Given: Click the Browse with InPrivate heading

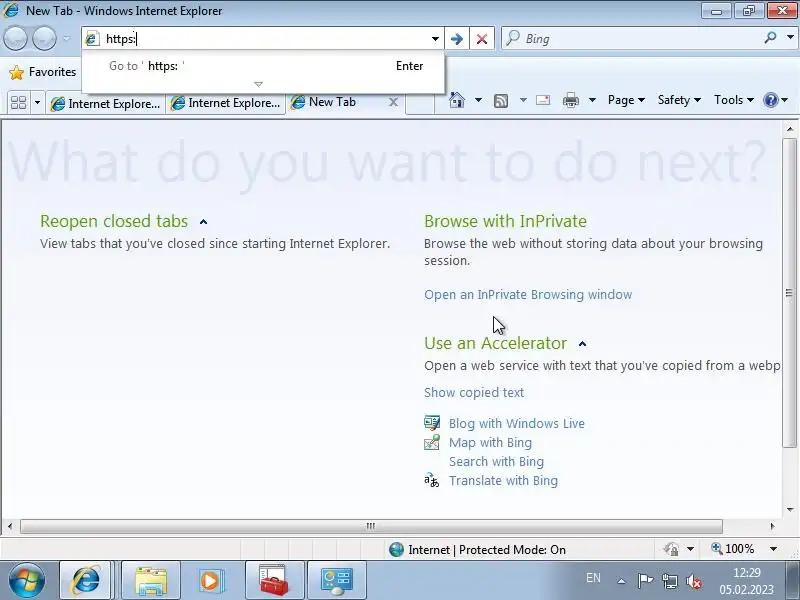Looking at the screenshot, I should click(x=505, y=221).
